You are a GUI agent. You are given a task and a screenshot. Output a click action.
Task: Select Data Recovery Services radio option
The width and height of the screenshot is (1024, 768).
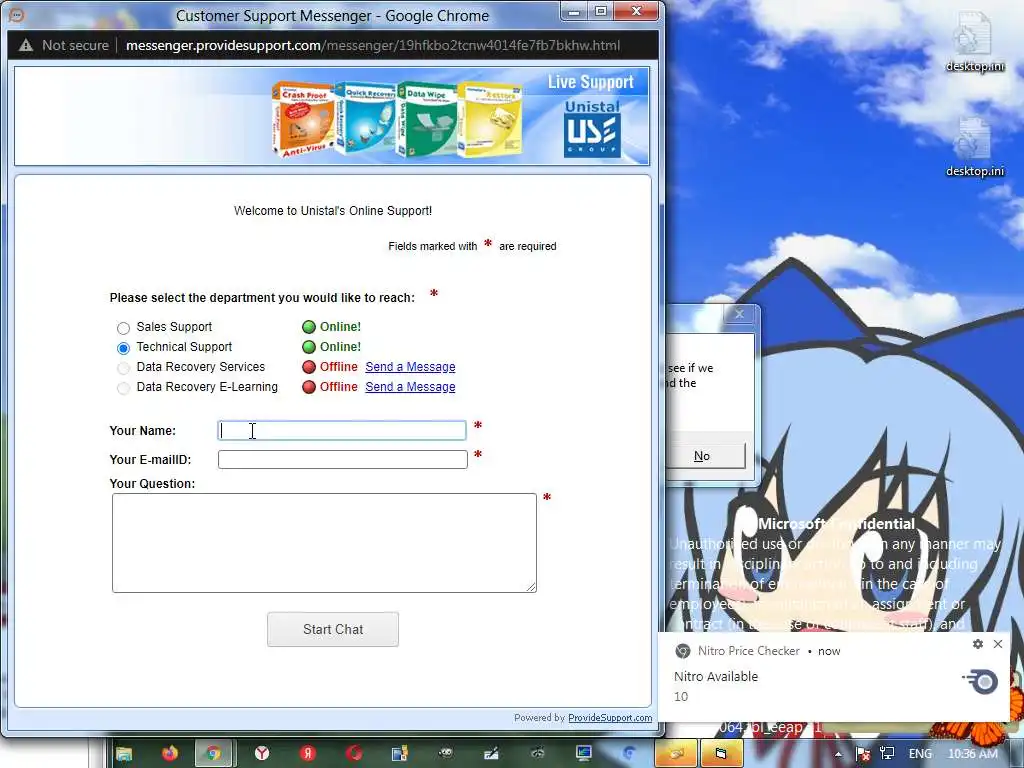(x=123, y=368)
